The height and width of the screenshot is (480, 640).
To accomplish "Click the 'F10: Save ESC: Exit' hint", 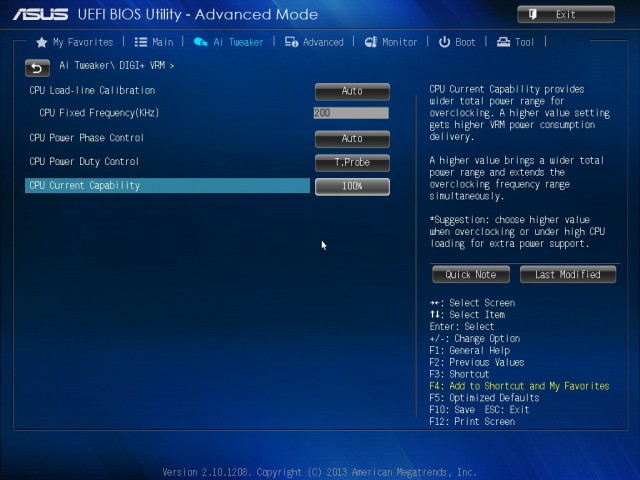I will 479,409.
